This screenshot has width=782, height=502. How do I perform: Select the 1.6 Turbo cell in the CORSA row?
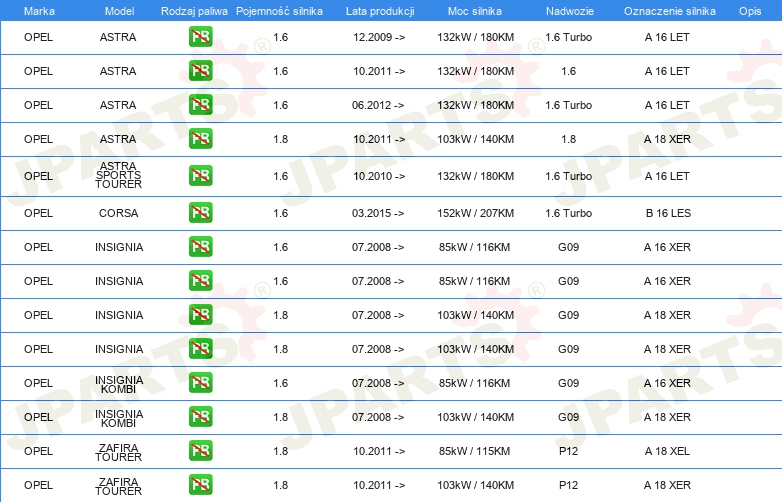[569, 213]
